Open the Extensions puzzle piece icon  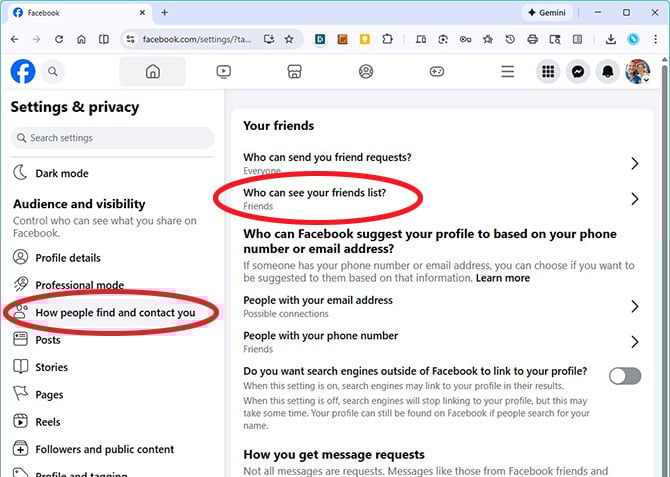[387, 39]
